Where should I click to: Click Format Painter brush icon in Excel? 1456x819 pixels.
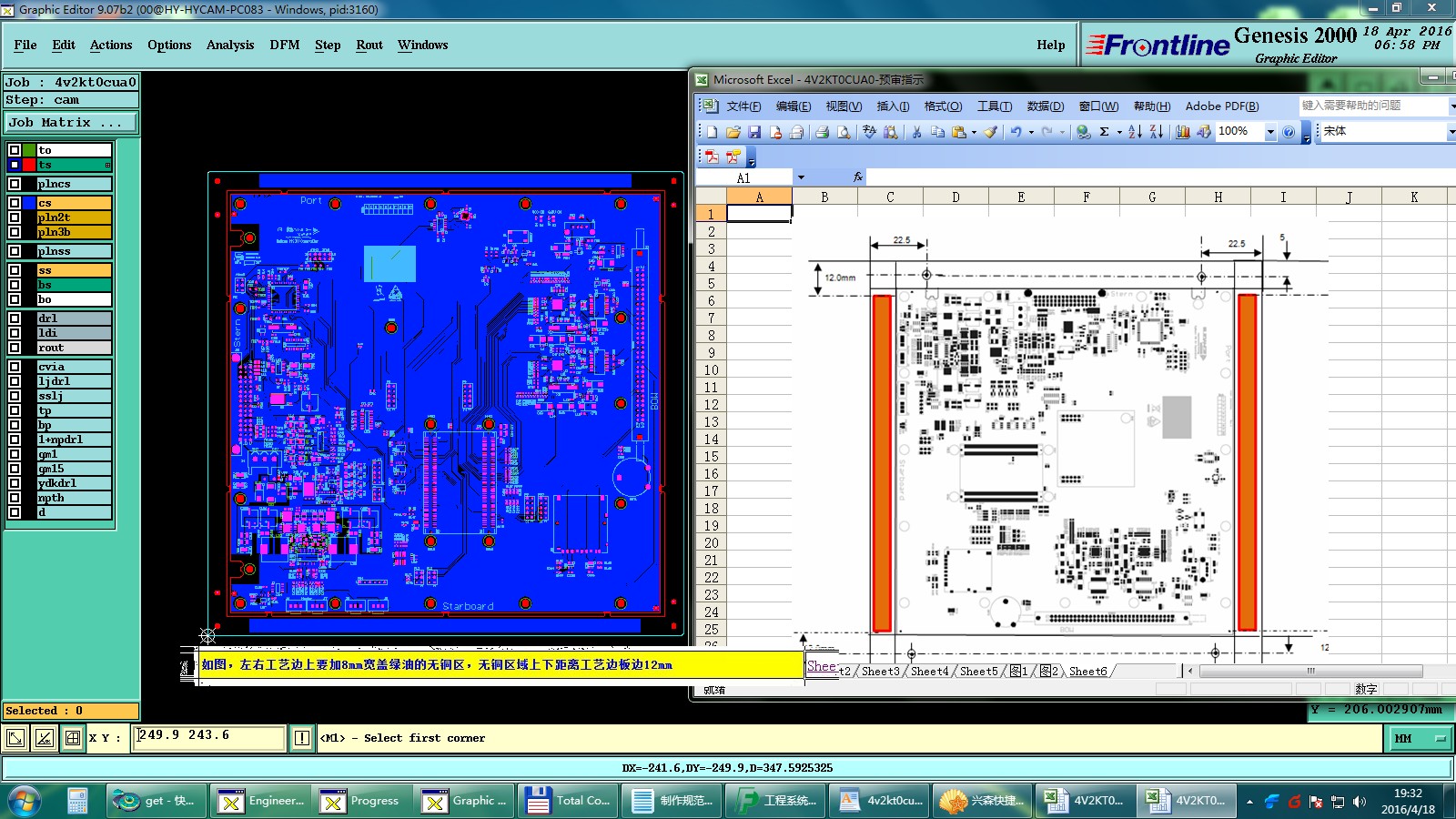991,132
